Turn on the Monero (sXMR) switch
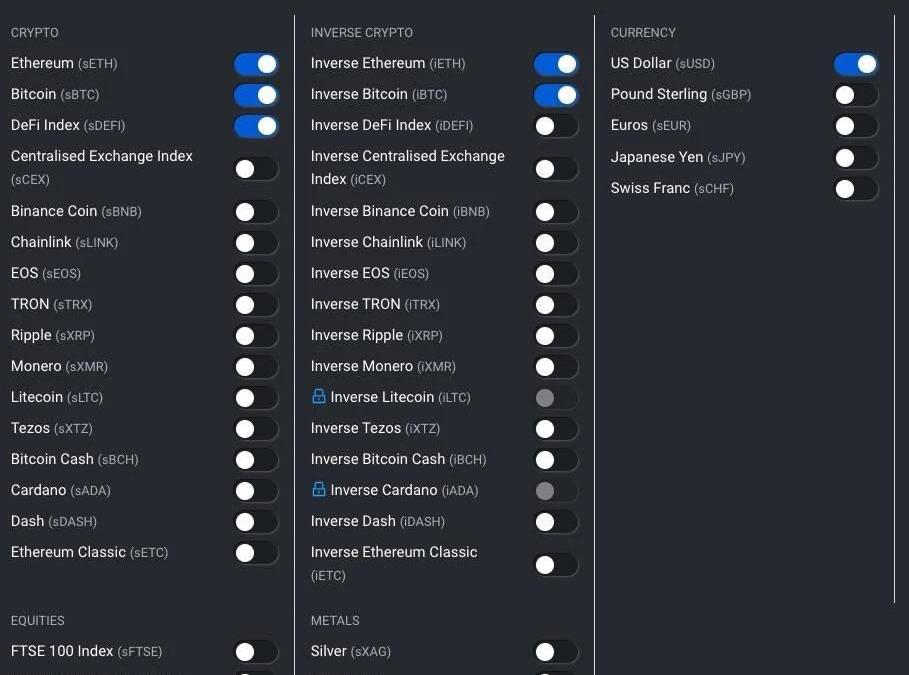This screenshot has height=675, width=909. coord(256,367)
